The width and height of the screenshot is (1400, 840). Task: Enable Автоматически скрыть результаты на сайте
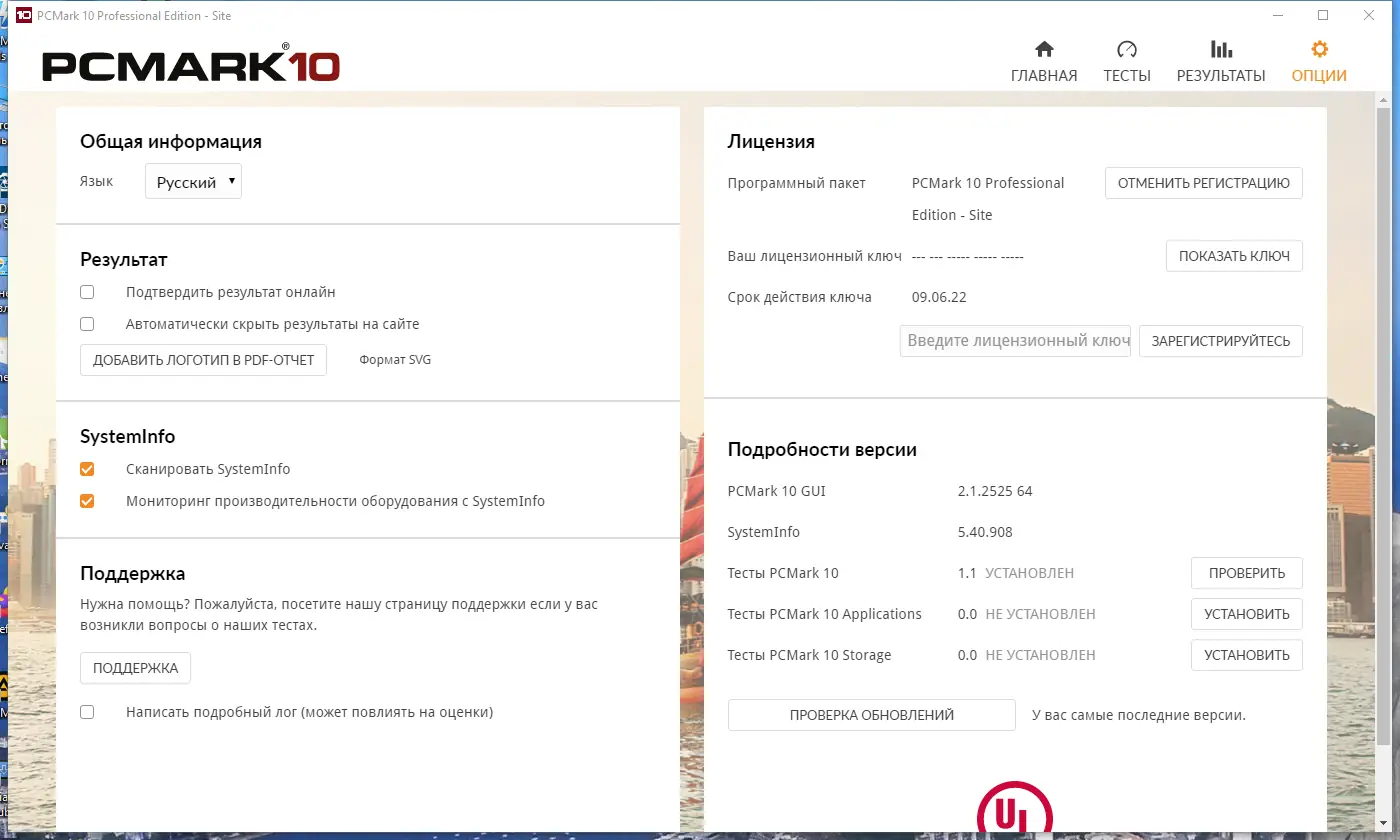pos(87,324)
